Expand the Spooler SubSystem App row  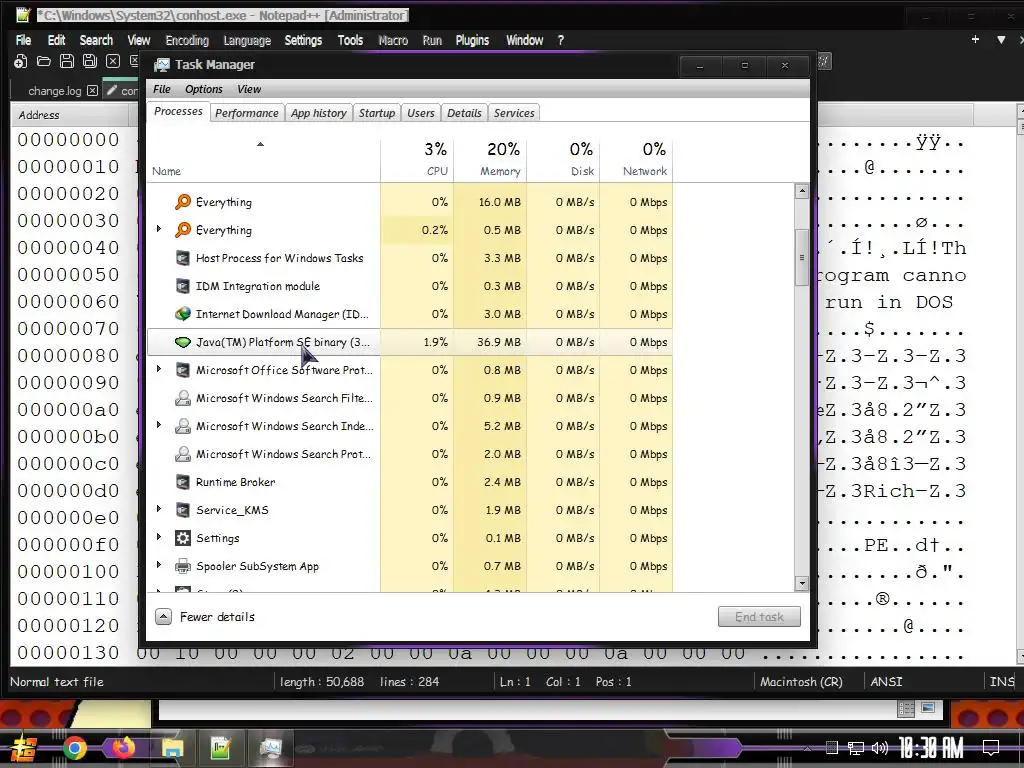click(158, 565)
